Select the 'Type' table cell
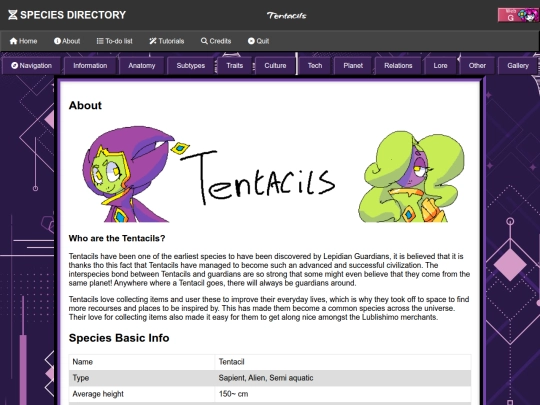Viewport: 540px width, 405px height. click(142, 378)
